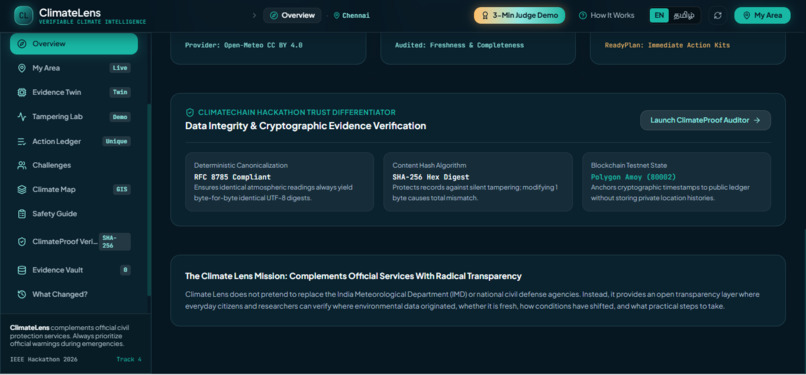Open Action Ledger in the sidebar

click(x=74, y=141)
